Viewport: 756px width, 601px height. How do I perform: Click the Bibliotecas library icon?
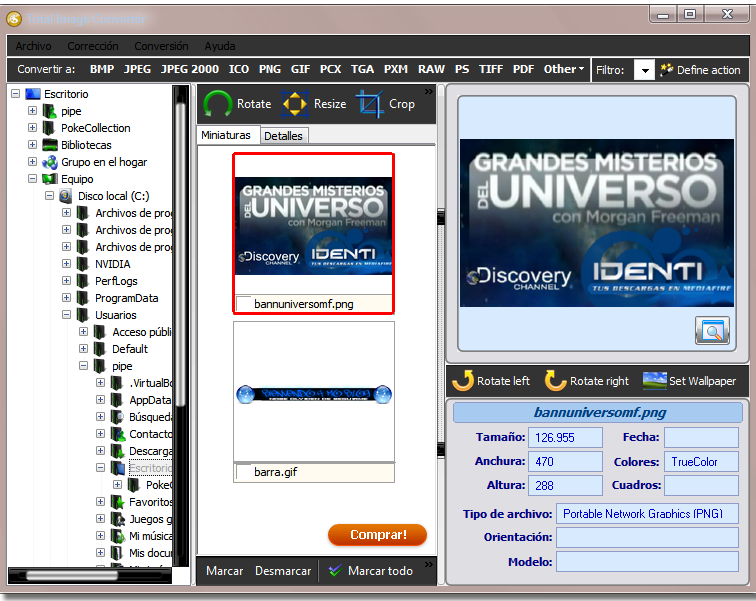pyautogui.click(x=50, y=145)
